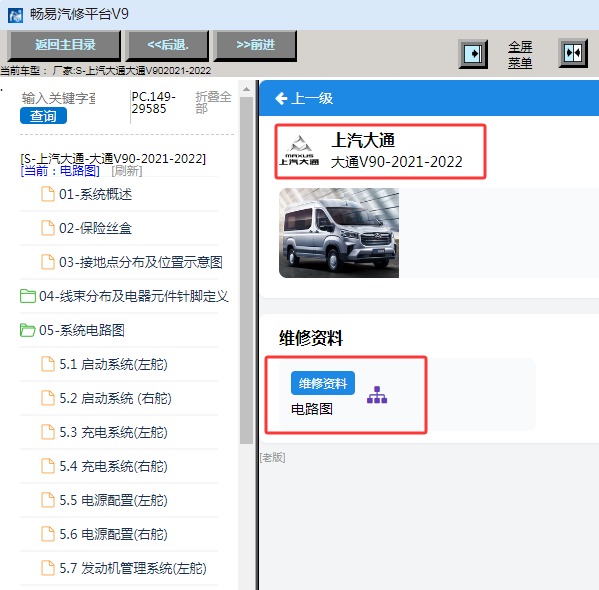Click the 畅易汽修平台V9 app icon
The image size is (599, 590).
(15, 15)
